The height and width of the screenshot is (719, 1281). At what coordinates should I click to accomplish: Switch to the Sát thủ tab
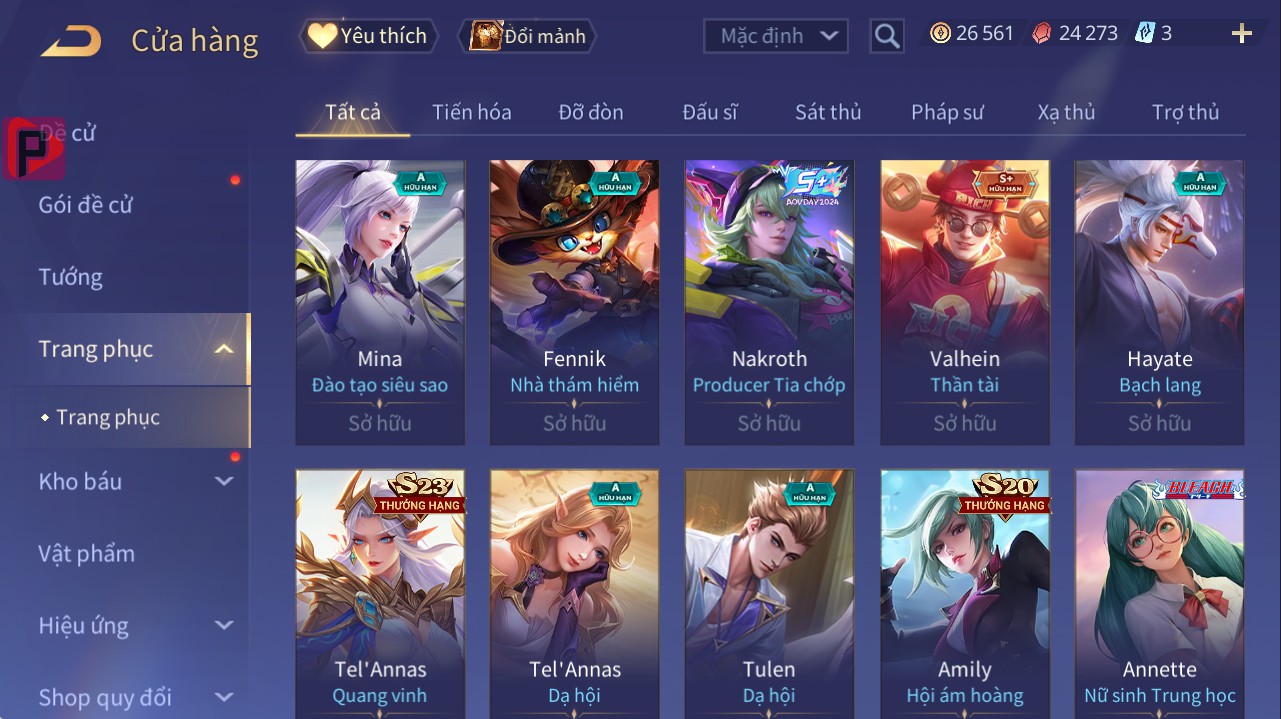coord(828,112)
